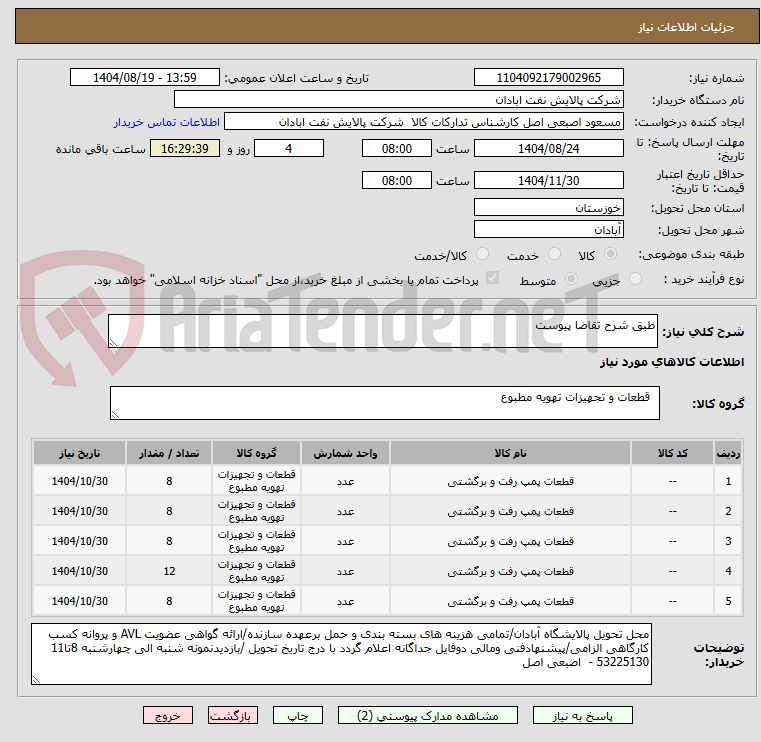The image size is (761, 742).
Task: Click the شرح کلی نیاز text area
Action: 382,331
